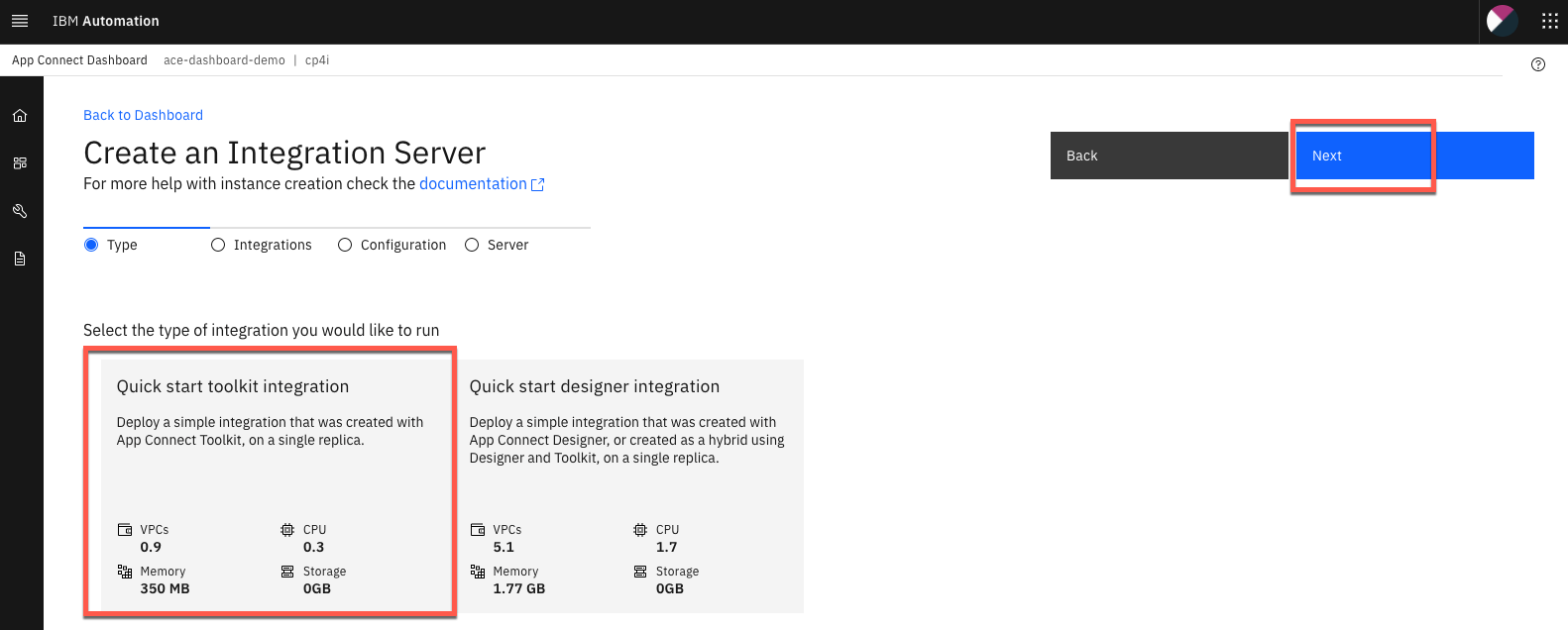This screenshot has width=1568, height=630.
Task: Open the IBM application switcher grid
Action: coord(1548,20)
